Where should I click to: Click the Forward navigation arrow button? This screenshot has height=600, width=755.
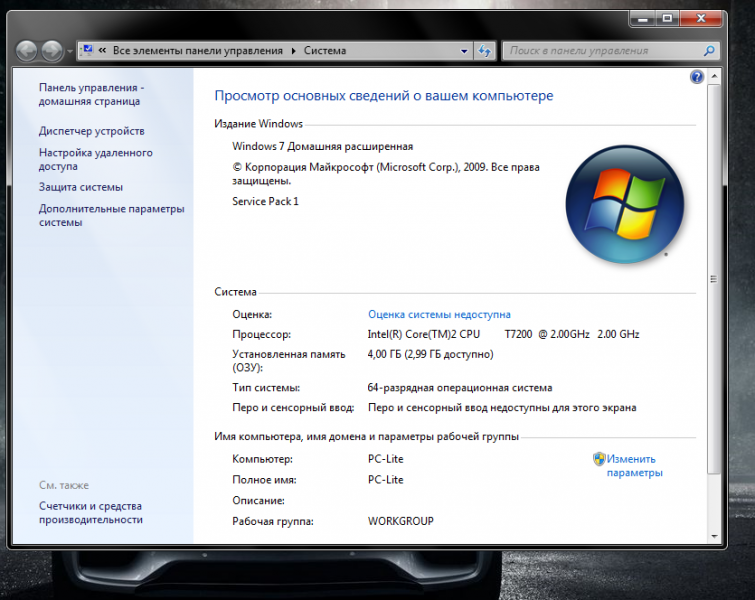click(x=52, y=50)
